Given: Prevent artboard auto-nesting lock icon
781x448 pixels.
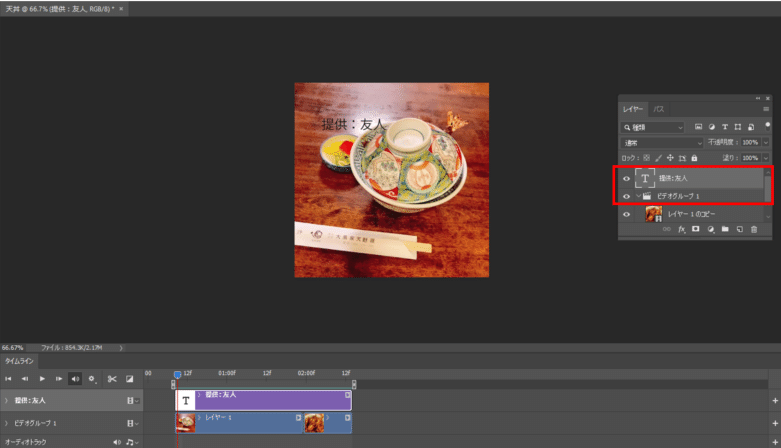Looking at the screenshot, I should 682,158.
